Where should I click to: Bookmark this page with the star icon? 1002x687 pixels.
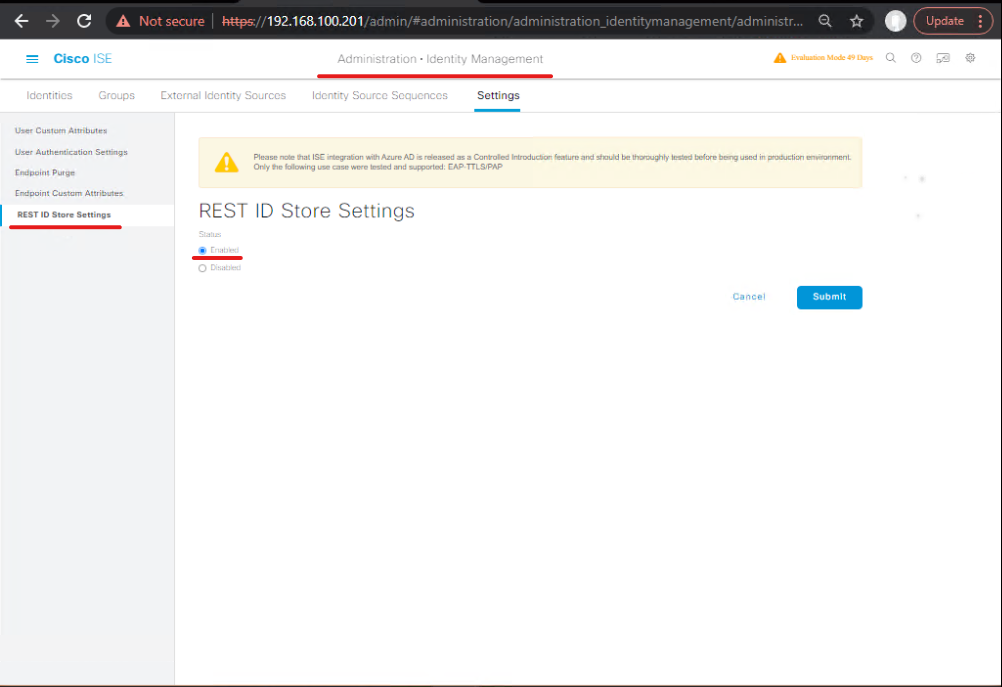click(856, 21)
